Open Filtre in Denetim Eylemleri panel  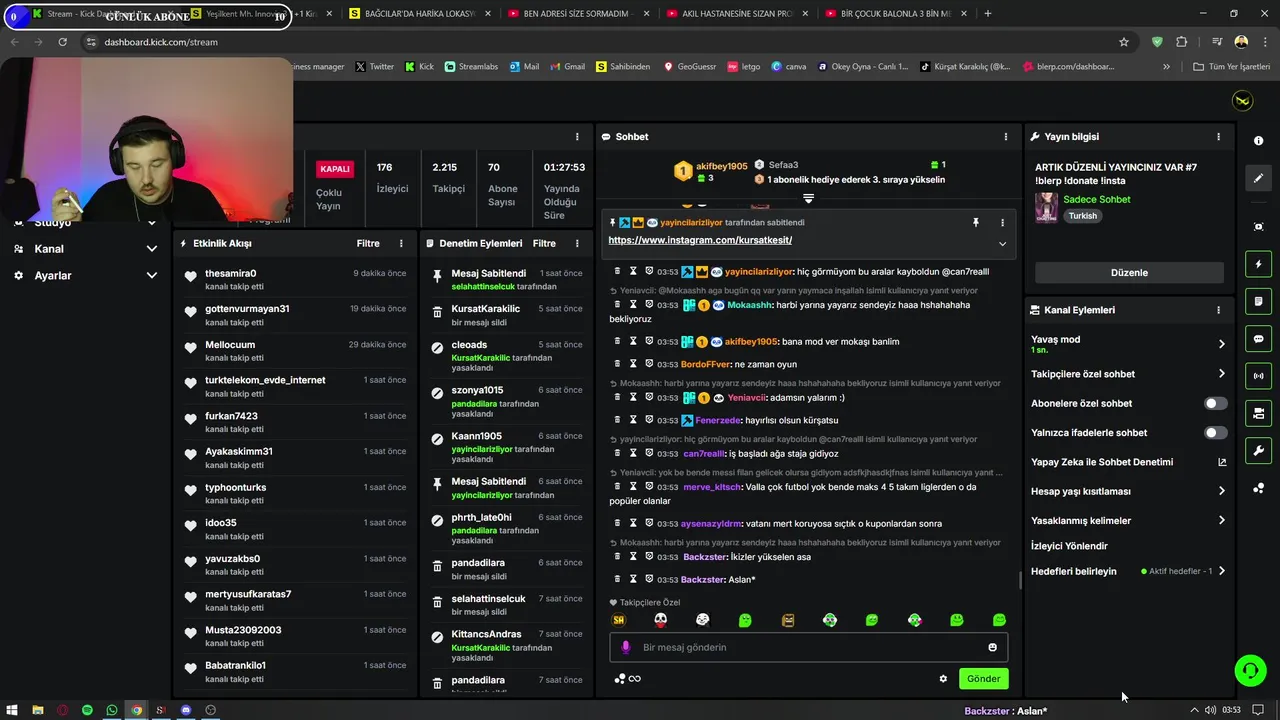pos(544,243)
